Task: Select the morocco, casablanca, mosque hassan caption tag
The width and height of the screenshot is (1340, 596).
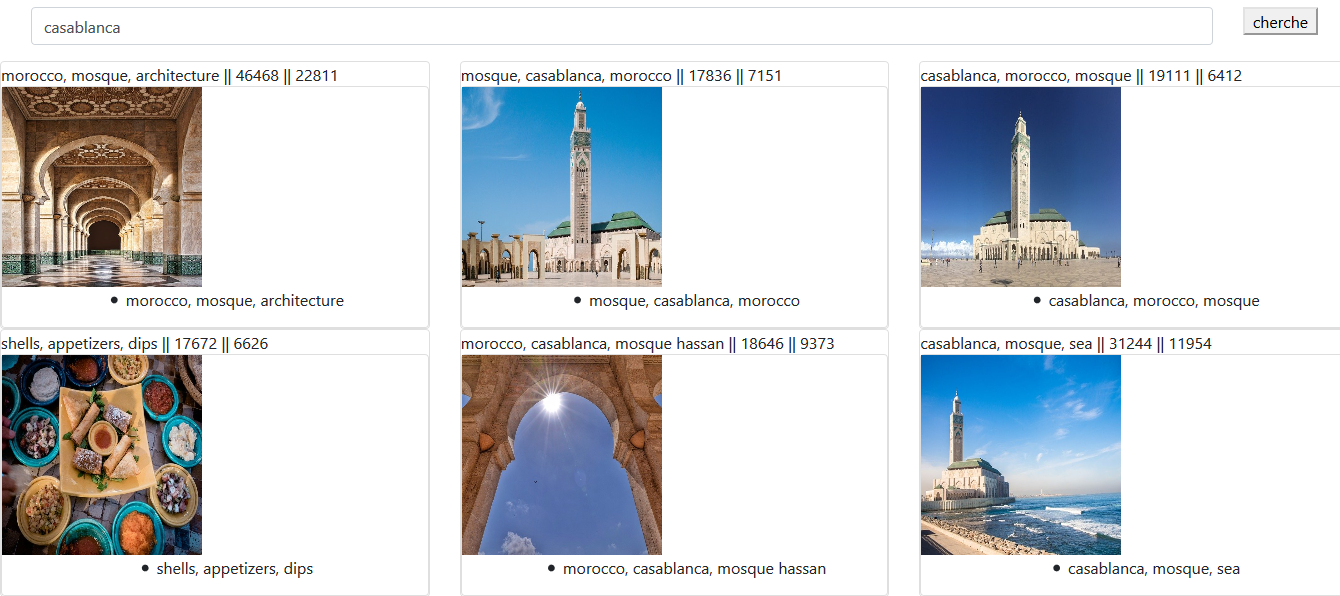Action: click(x=696, y=568)
